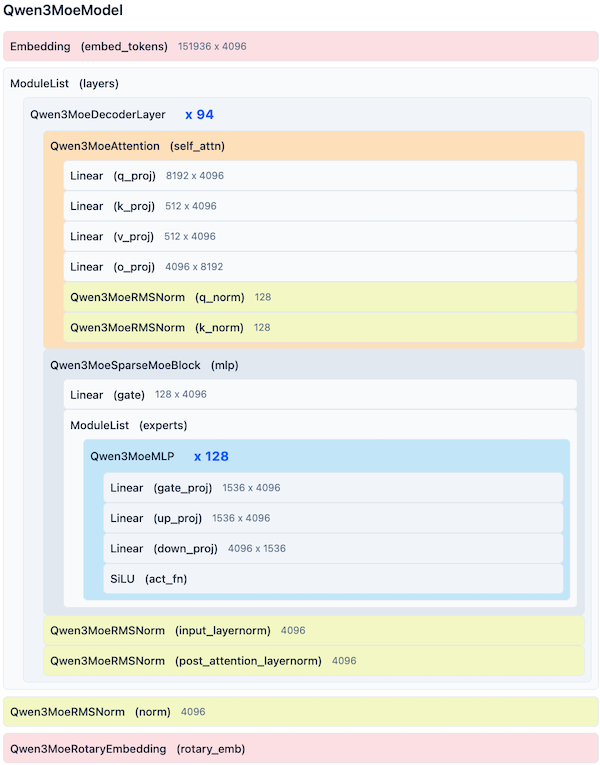Select the Linear k_proj row
The width and height of the screenshot is (600, 765).
[x=320, y=206]
